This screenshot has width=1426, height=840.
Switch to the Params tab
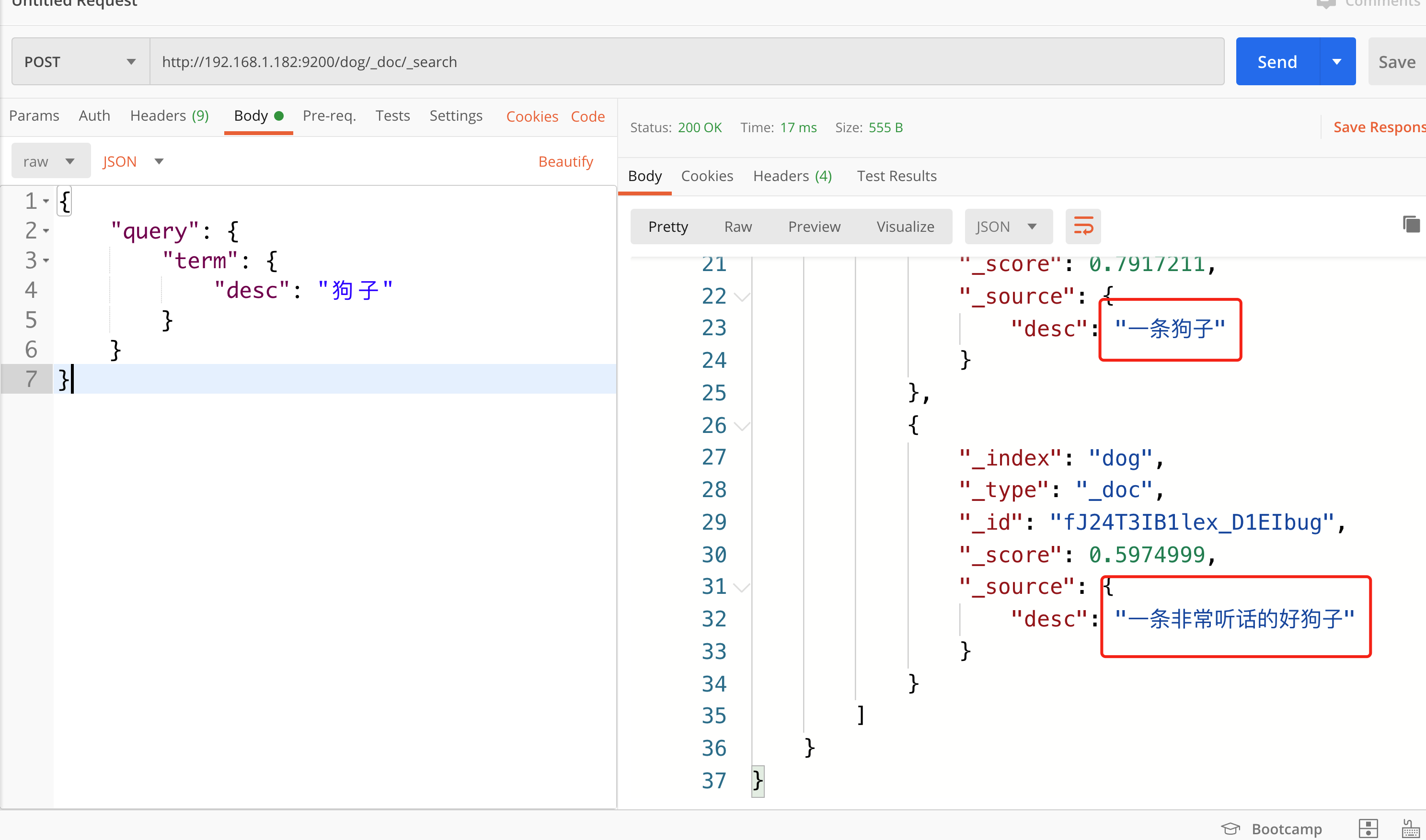click(34, 116)
